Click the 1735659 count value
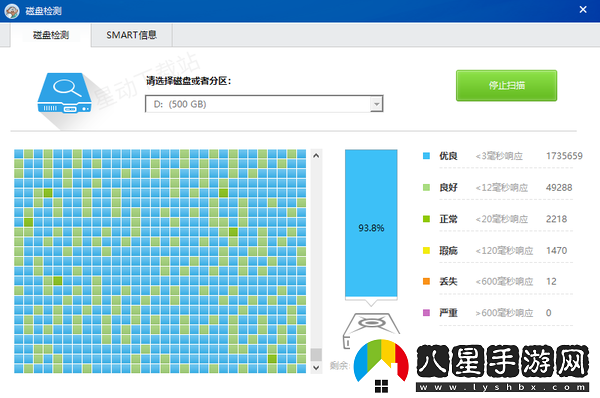 [564, 156]
